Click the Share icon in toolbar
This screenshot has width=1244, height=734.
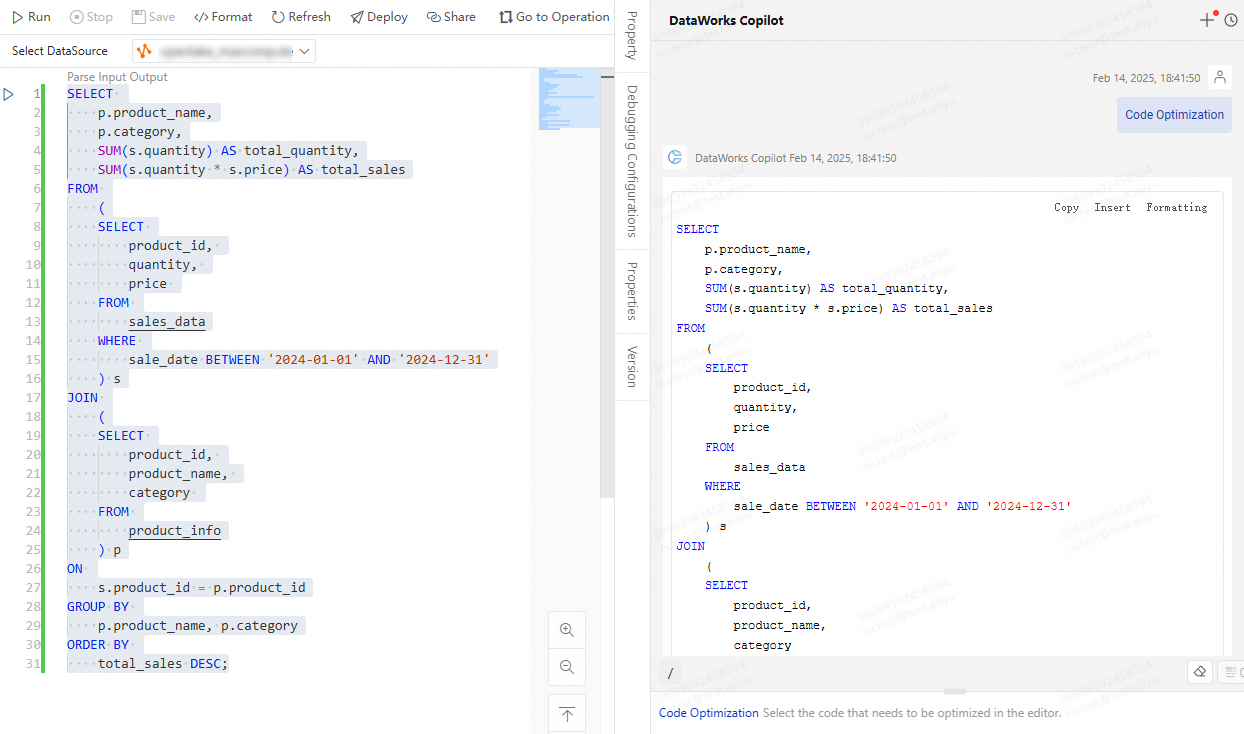point(451,17)
